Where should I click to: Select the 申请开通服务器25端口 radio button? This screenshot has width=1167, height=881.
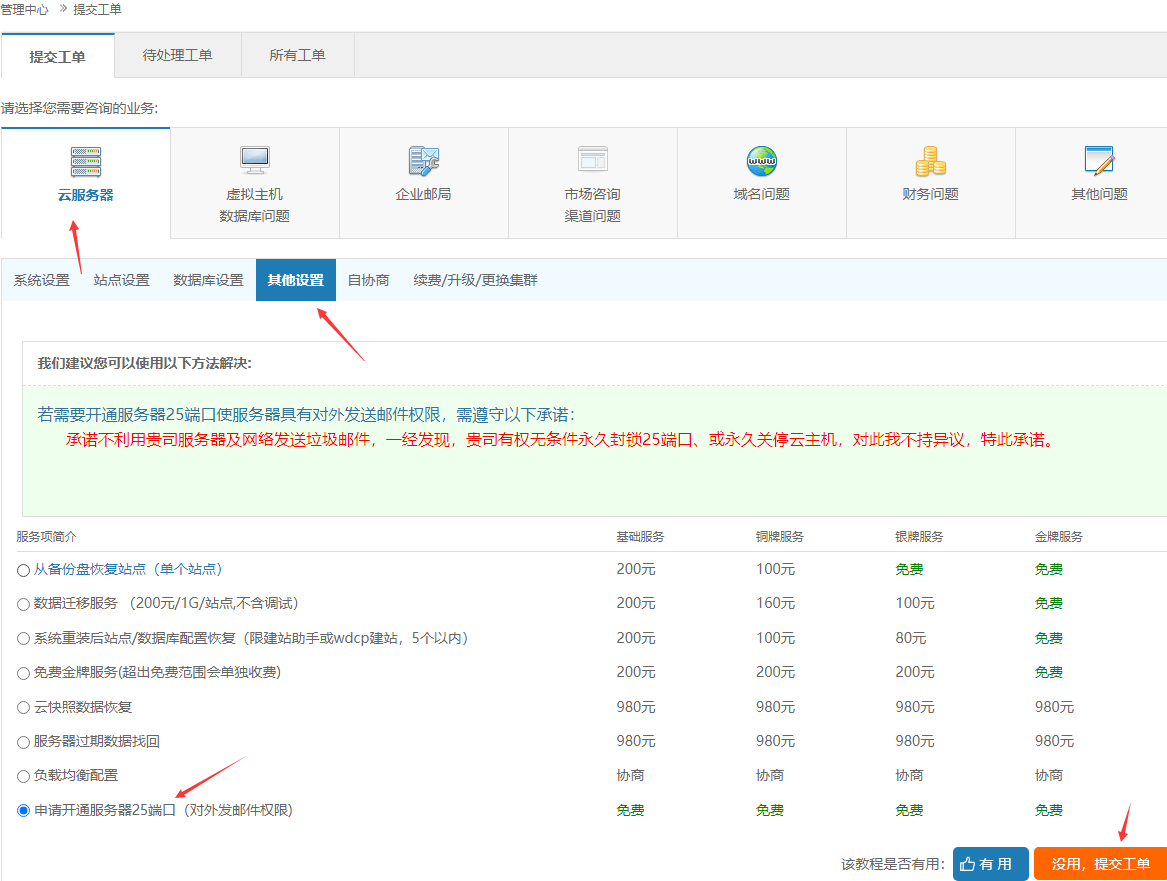24,811
